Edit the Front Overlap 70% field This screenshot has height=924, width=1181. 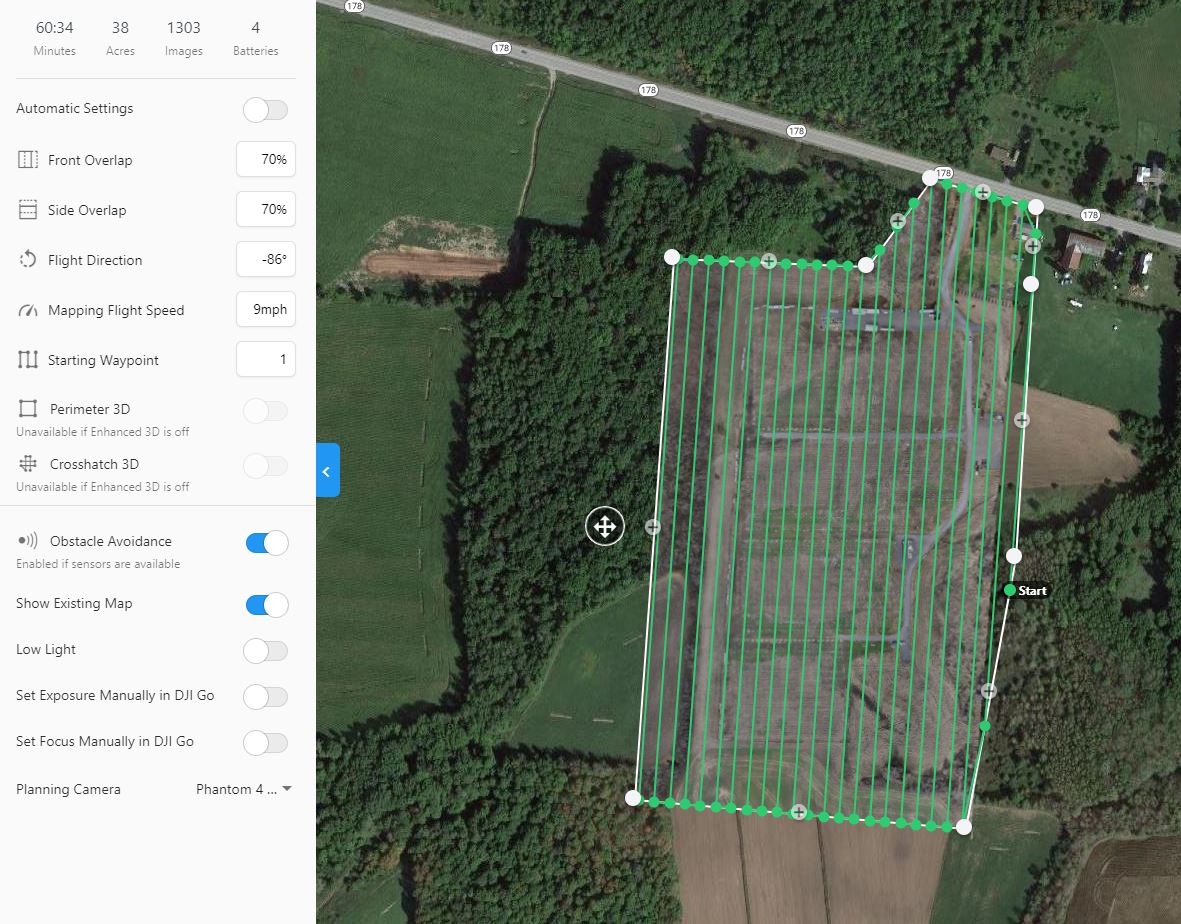pos(266,159)
